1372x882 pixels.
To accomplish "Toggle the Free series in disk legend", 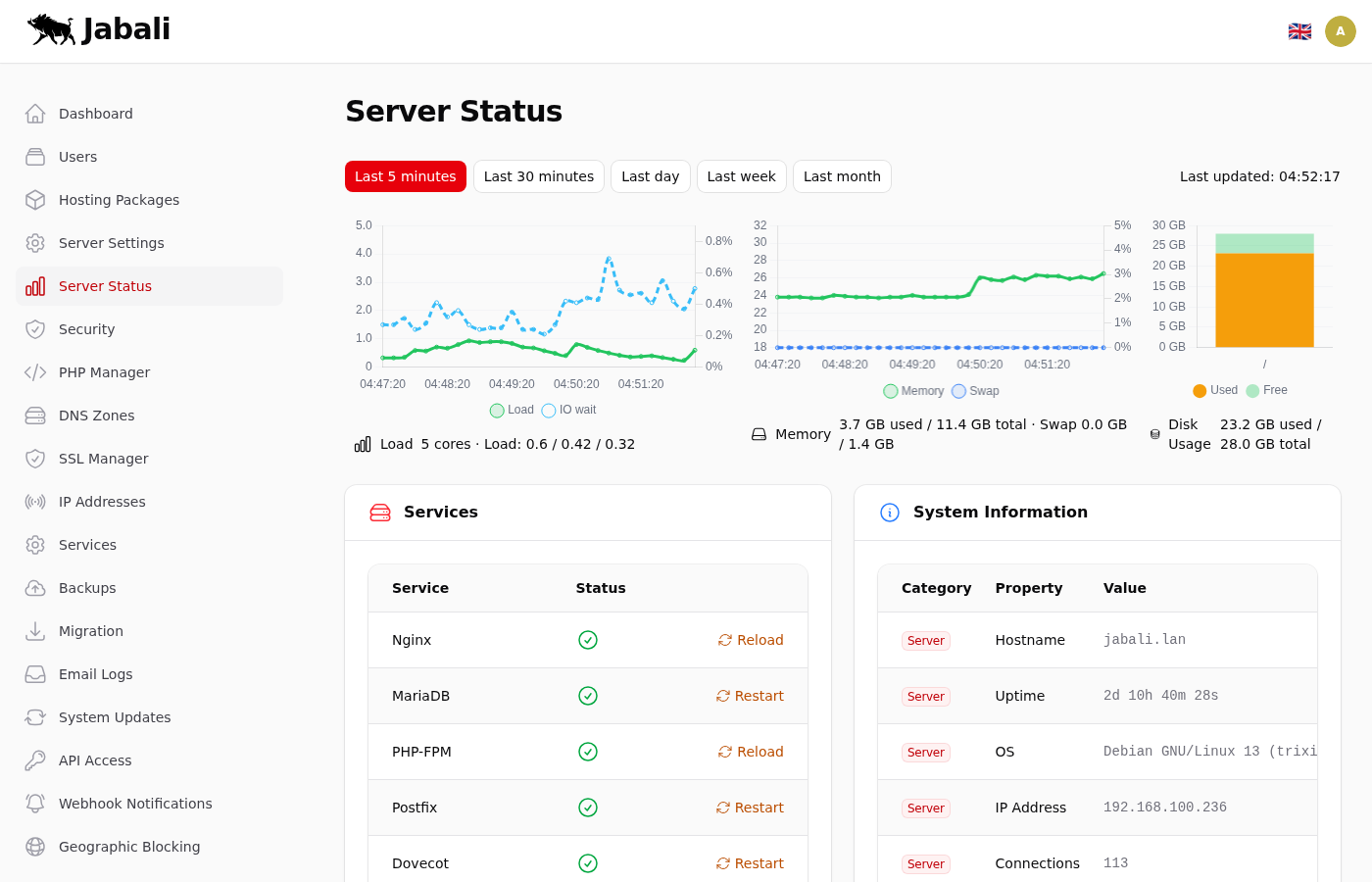I will coord(1266,390).
